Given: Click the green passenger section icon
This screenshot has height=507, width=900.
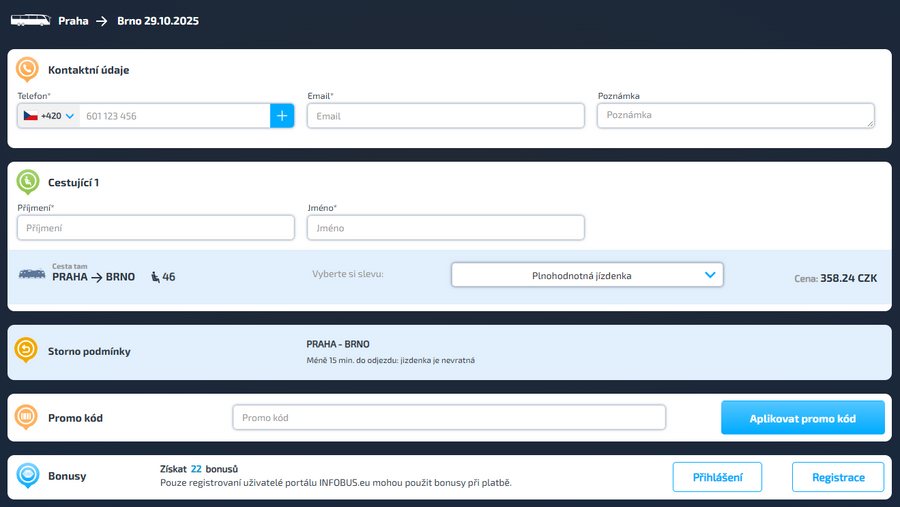Looking at the screenshot, I should 27,182.
